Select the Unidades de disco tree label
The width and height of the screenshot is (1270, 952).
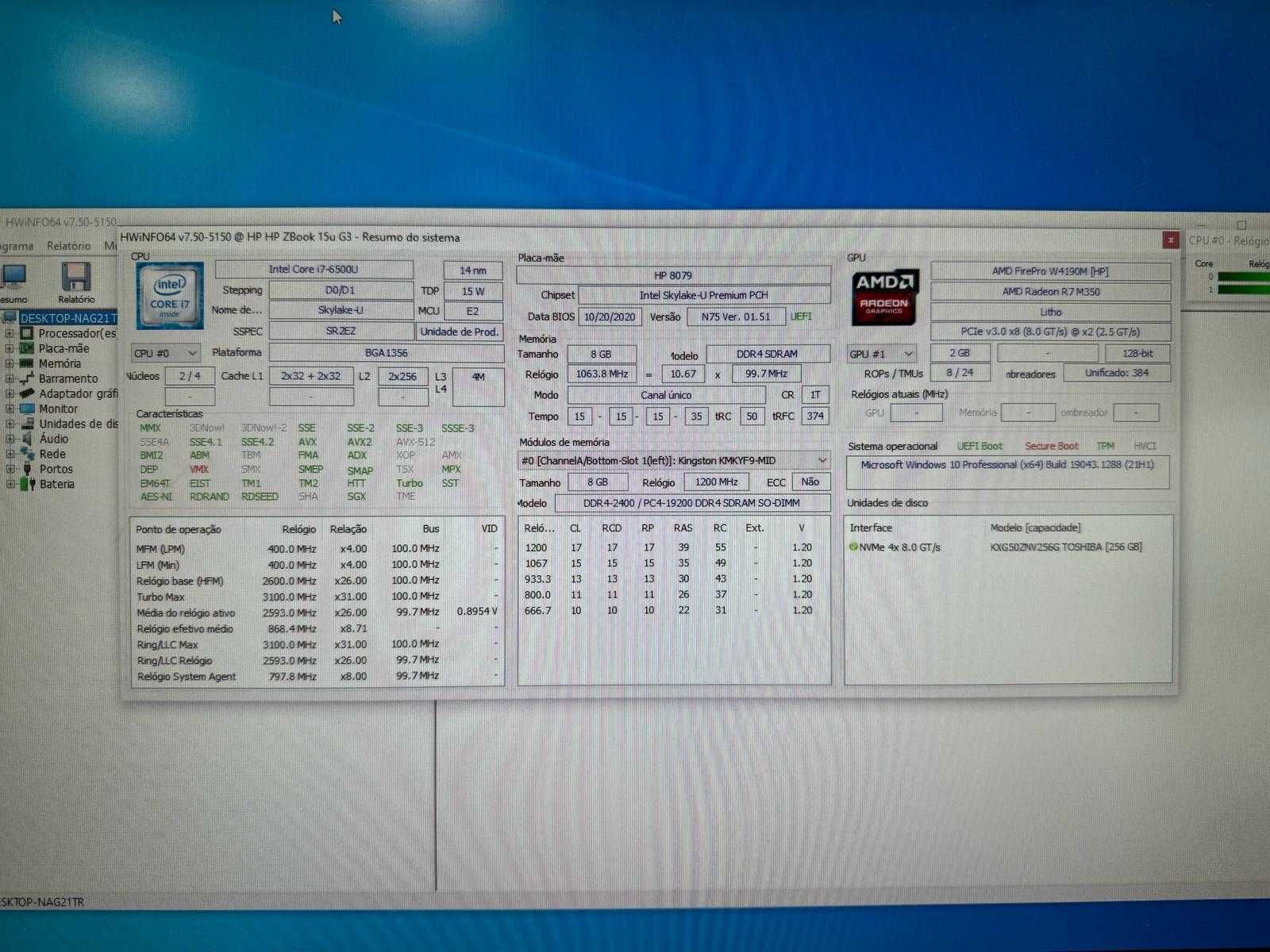tap(79, 424)
